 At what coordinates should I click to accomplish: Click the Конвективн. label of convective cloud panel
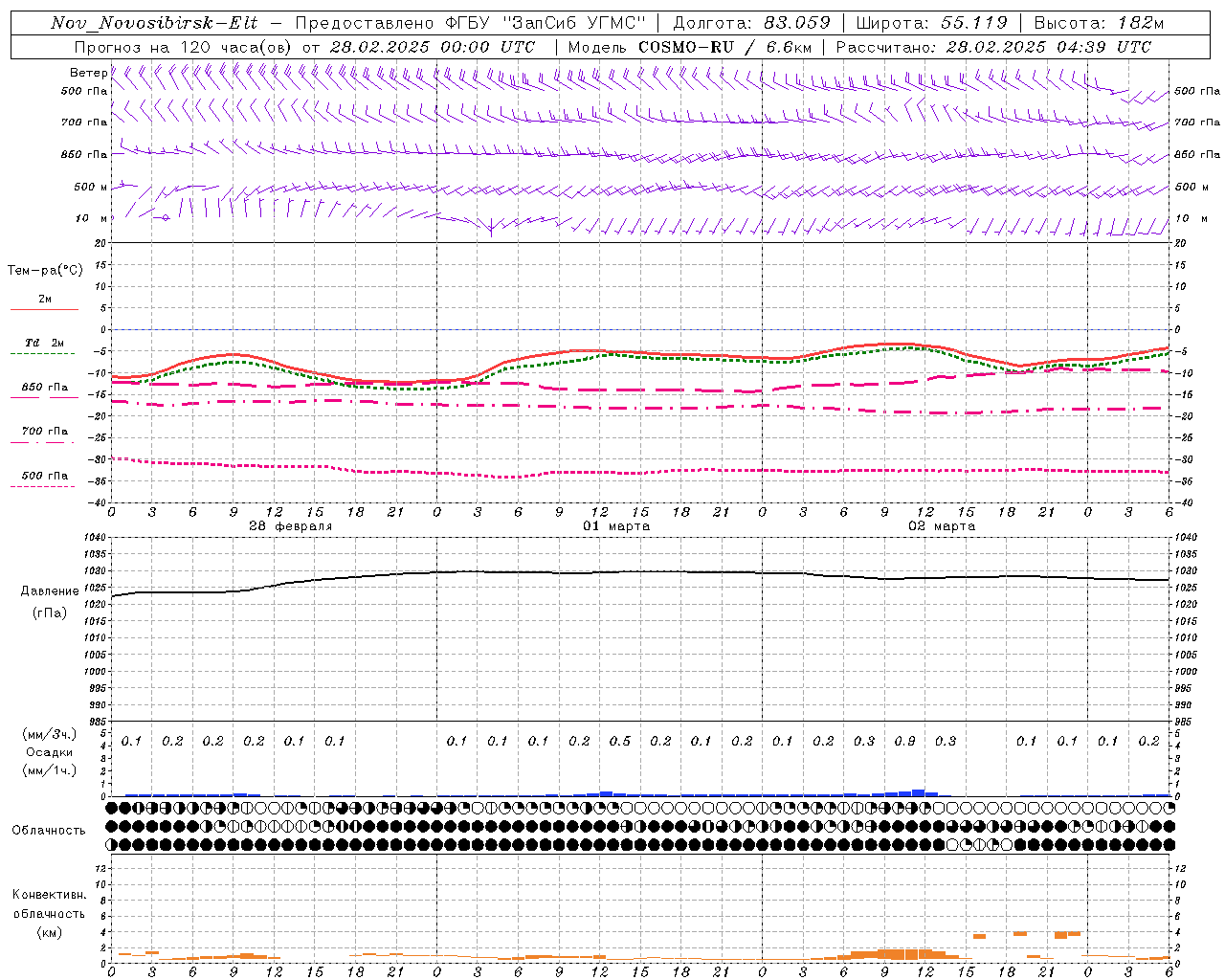point(49,895)
